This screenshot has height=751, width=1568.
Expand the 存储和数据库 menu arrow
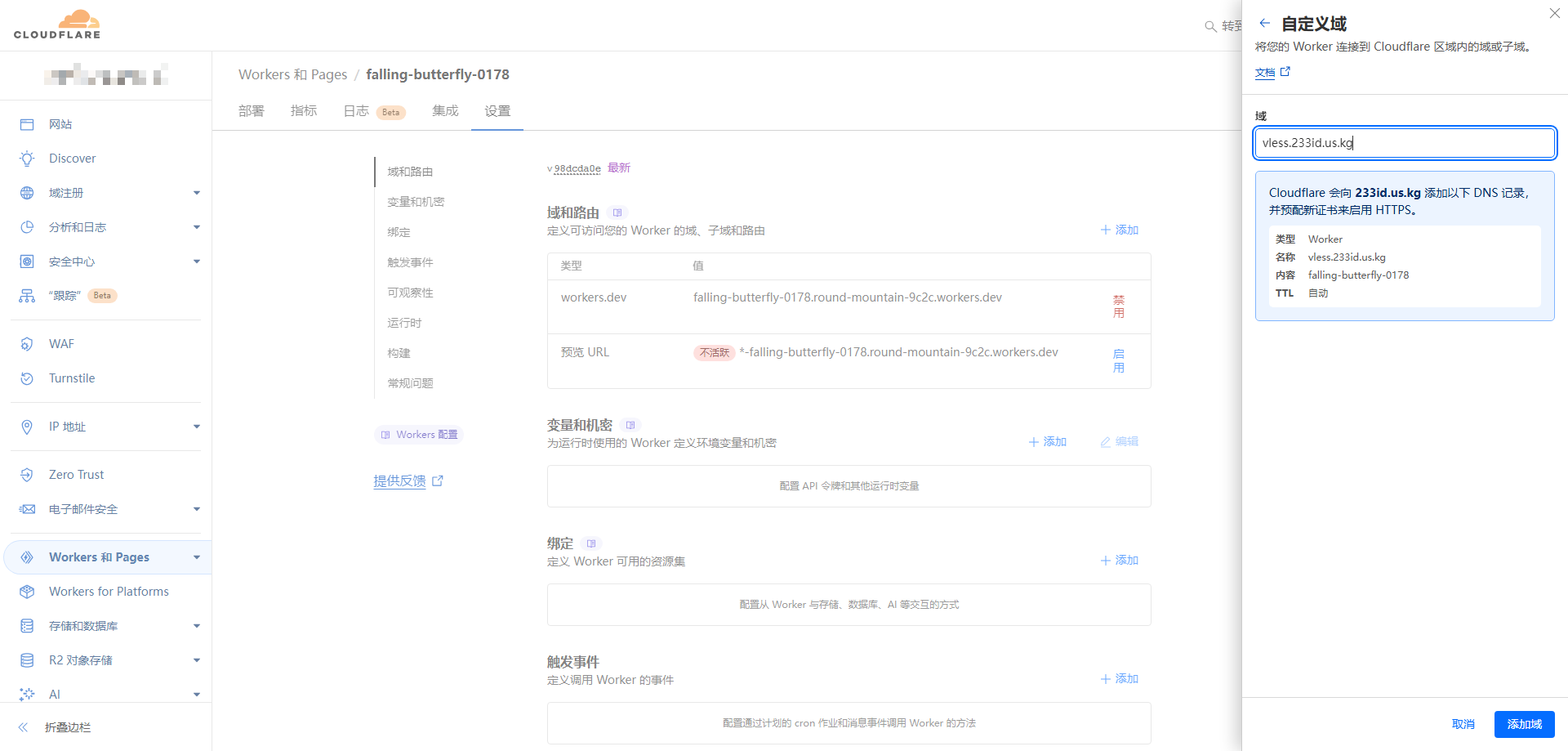pyautogui.click(x=197, y=626)
